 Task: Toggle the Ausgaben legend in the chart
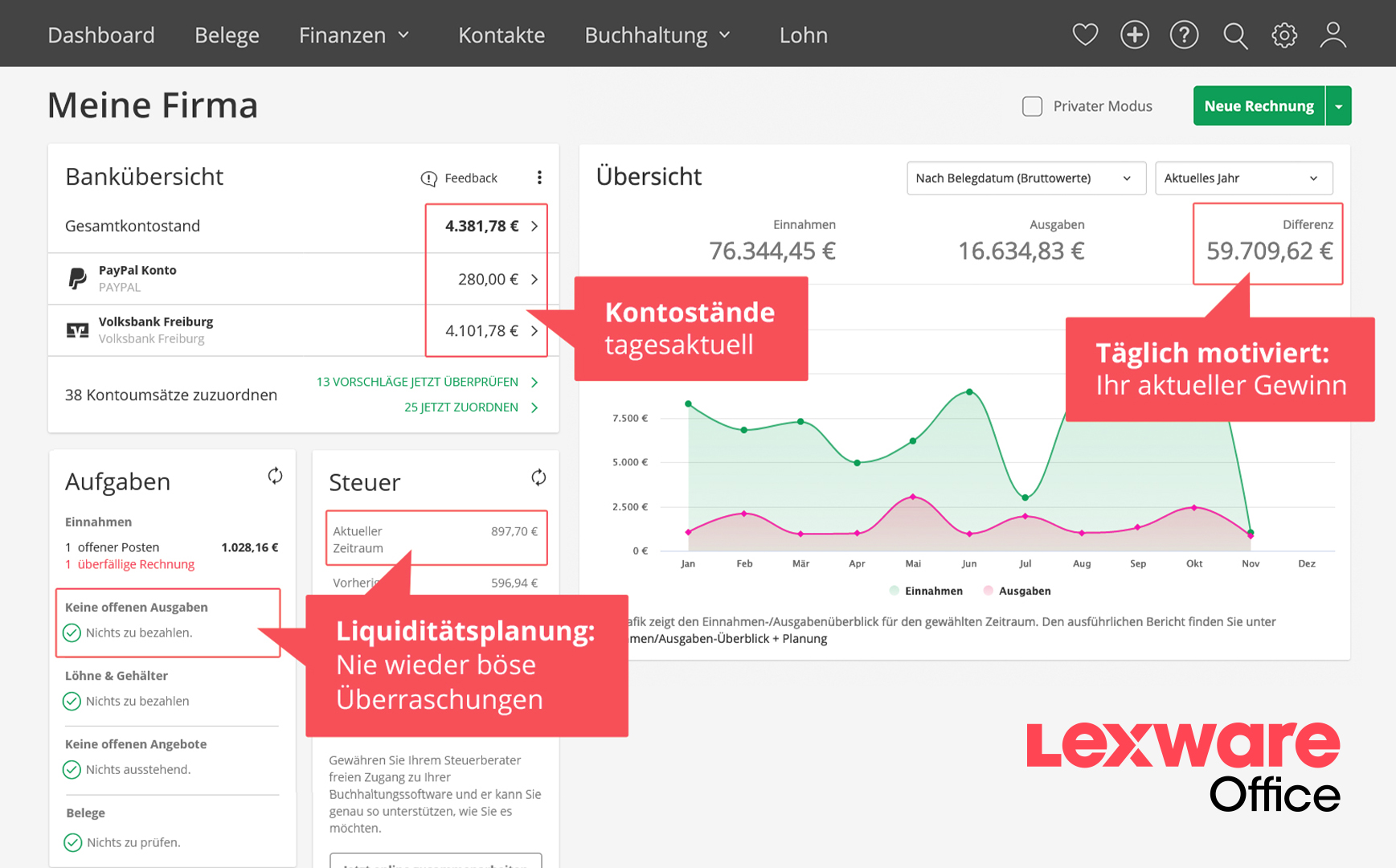[x=1017, y=591]
